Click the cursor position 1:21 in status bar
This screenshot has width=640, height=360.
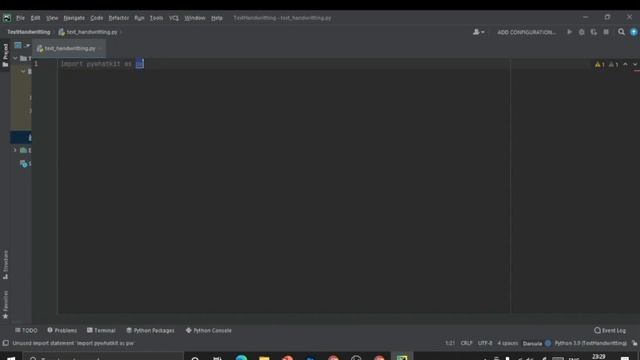pyautogui.click(x=450, y=343)
